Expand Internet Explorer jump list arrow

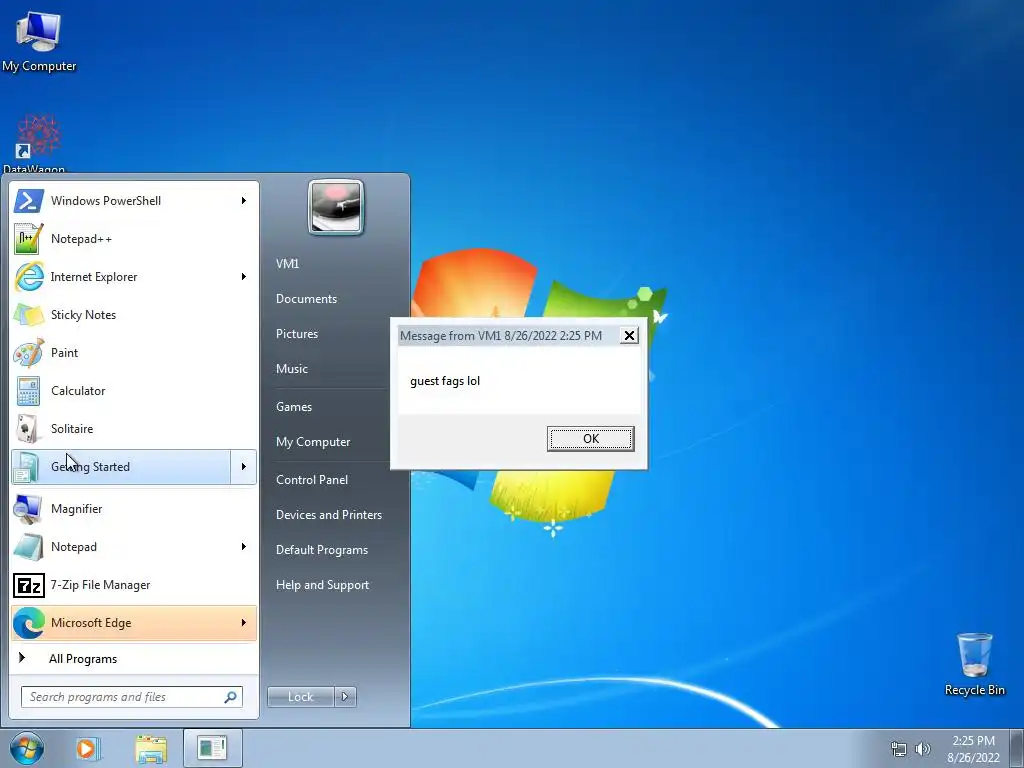tap(244, 277)
